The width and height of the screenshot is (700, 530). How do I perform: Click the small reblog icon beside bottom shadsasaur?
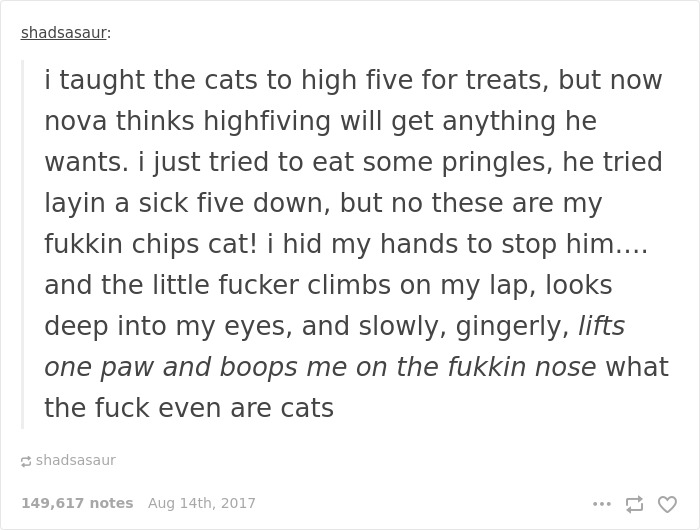[x=26, y=461]
